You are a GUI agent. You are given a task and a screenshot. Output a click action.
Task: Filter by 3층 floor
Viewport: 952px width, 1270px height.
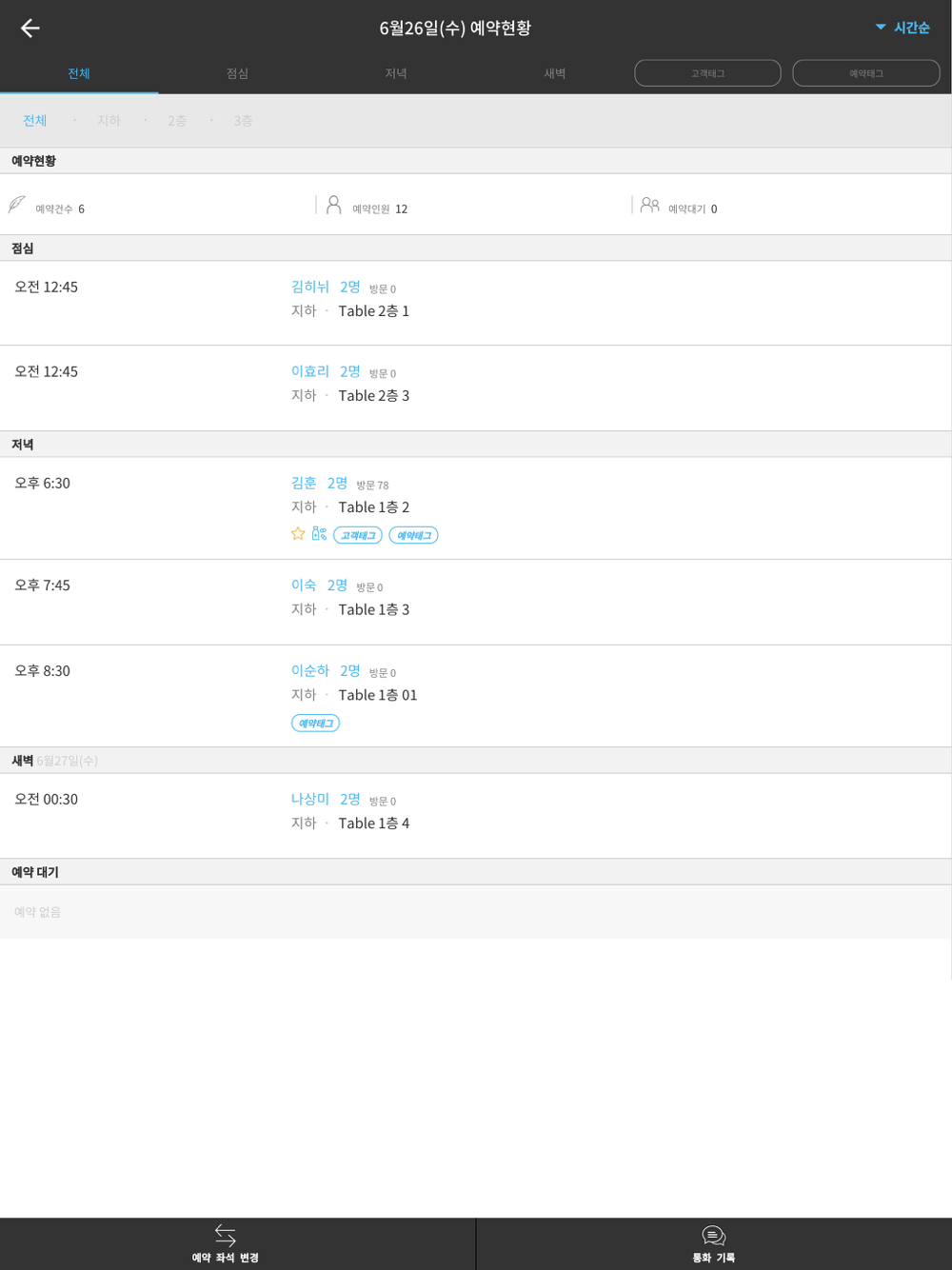click(x=243, y=121)
